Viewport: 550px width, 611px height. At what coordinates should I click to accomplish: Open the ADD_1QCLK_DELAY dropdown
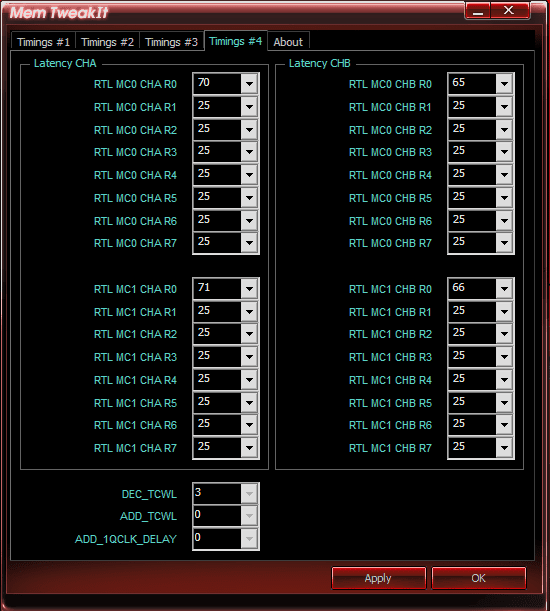coord(249,539)
